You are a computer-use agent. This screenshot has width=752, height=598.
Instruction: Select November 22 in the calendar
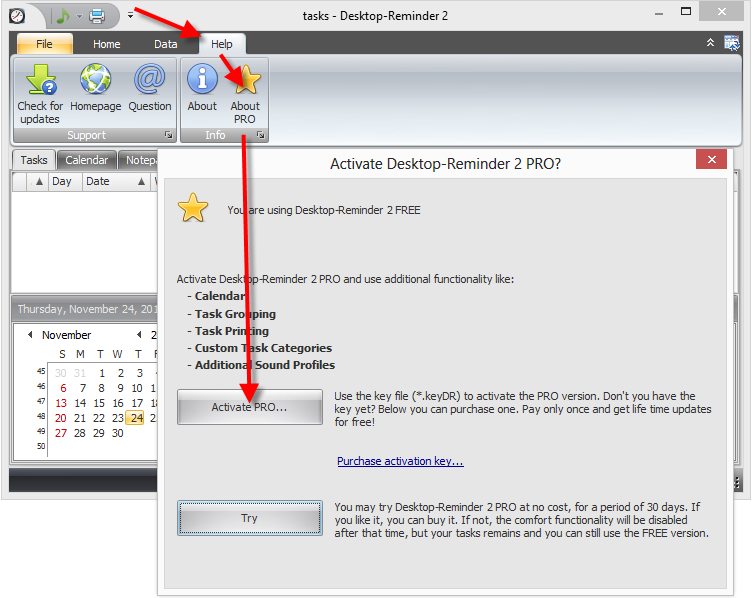pyautogui.click(x=99, y=418)
